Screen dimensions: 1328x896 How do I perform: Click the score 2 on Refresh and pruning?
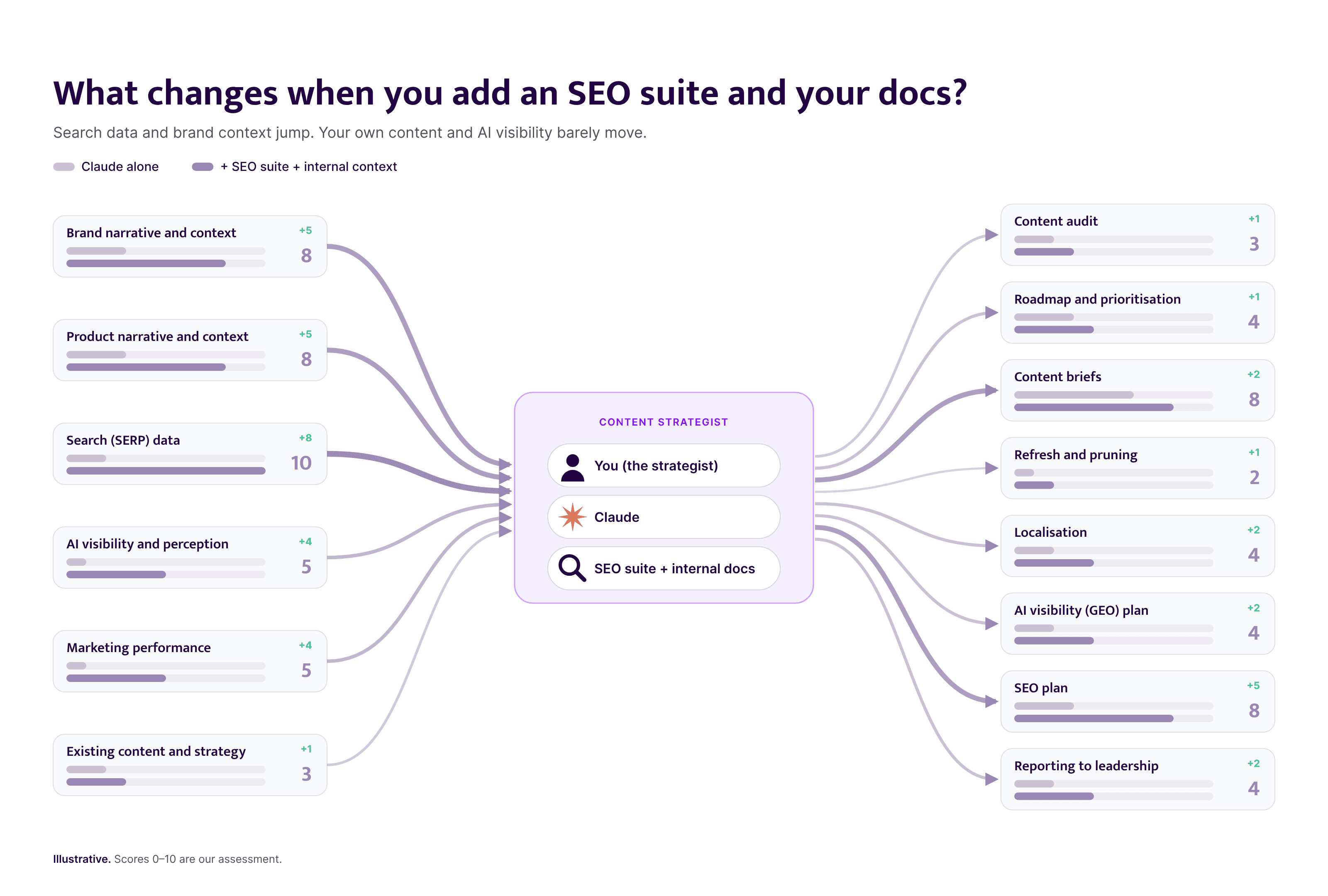pyautogui.click(x=1254, y=477)
